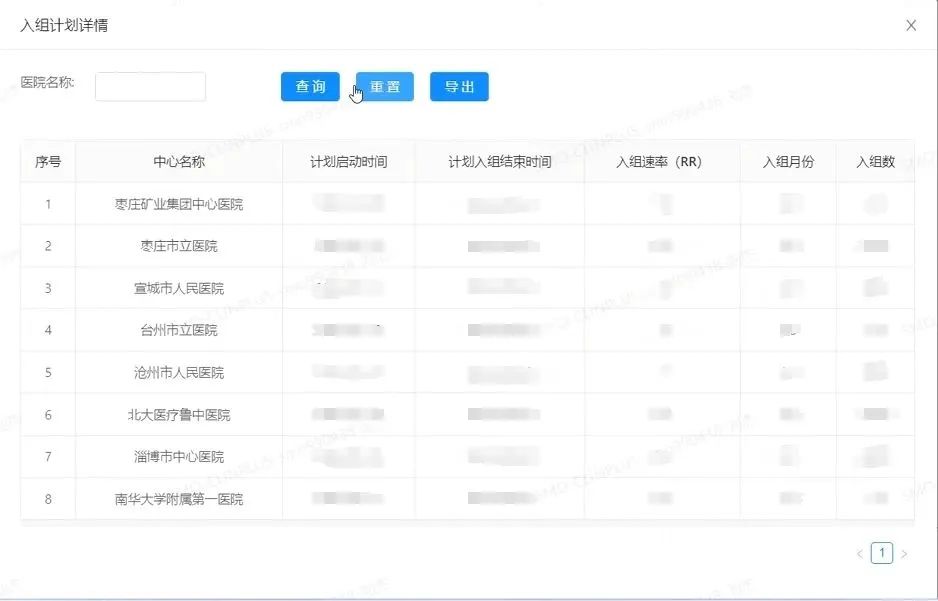The image size is (938, 601).
Task: Click the 医院名称 label
Action: [47, 83]
